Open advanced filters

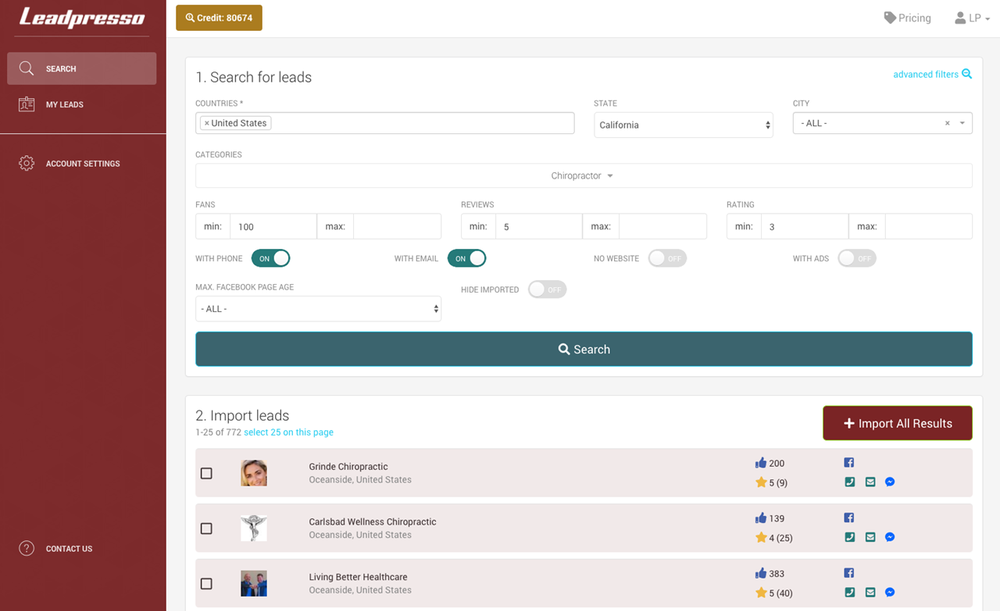932,74
